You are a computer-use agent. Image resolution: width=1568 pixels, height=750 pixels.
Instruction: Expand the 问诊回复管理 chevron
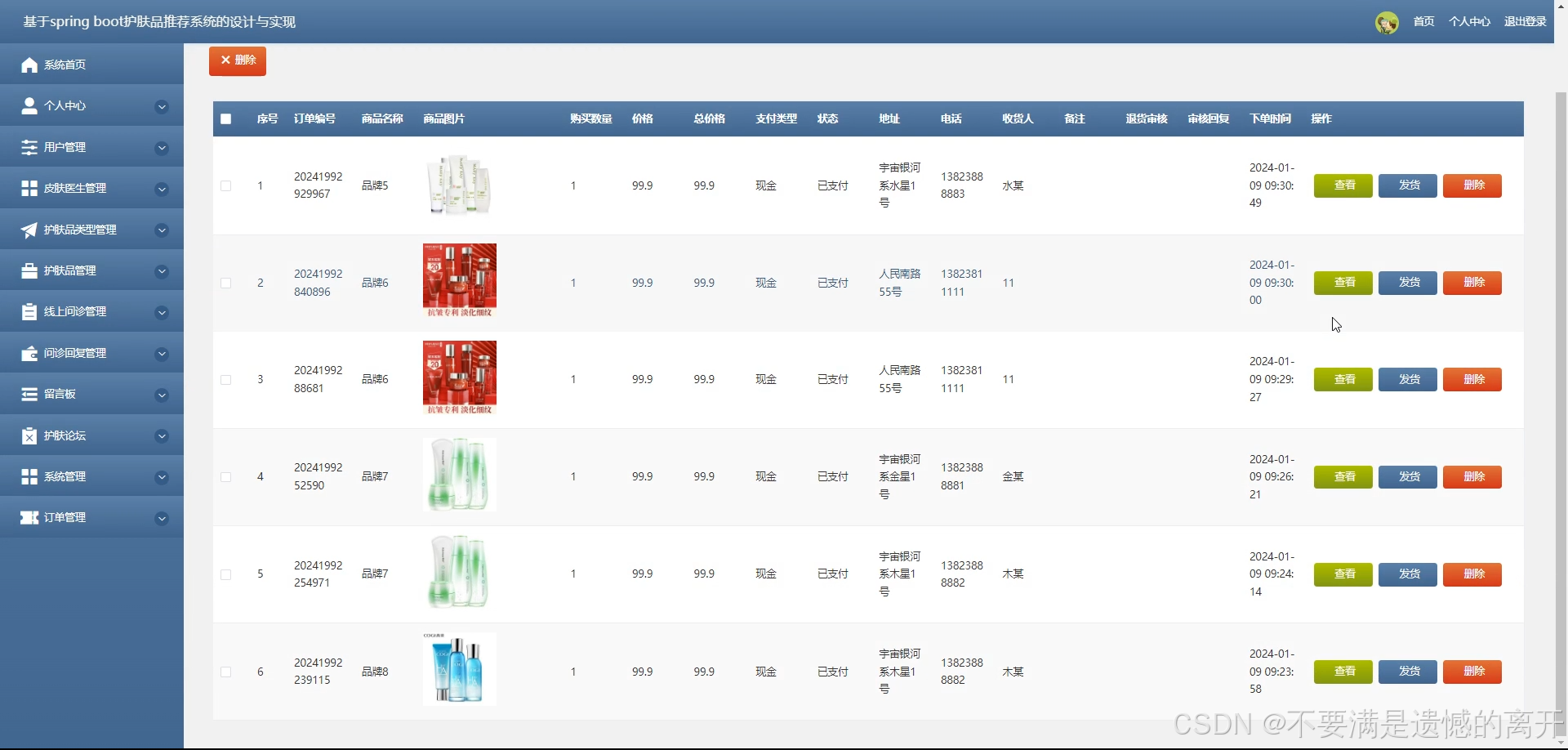(x=162, y=354)
